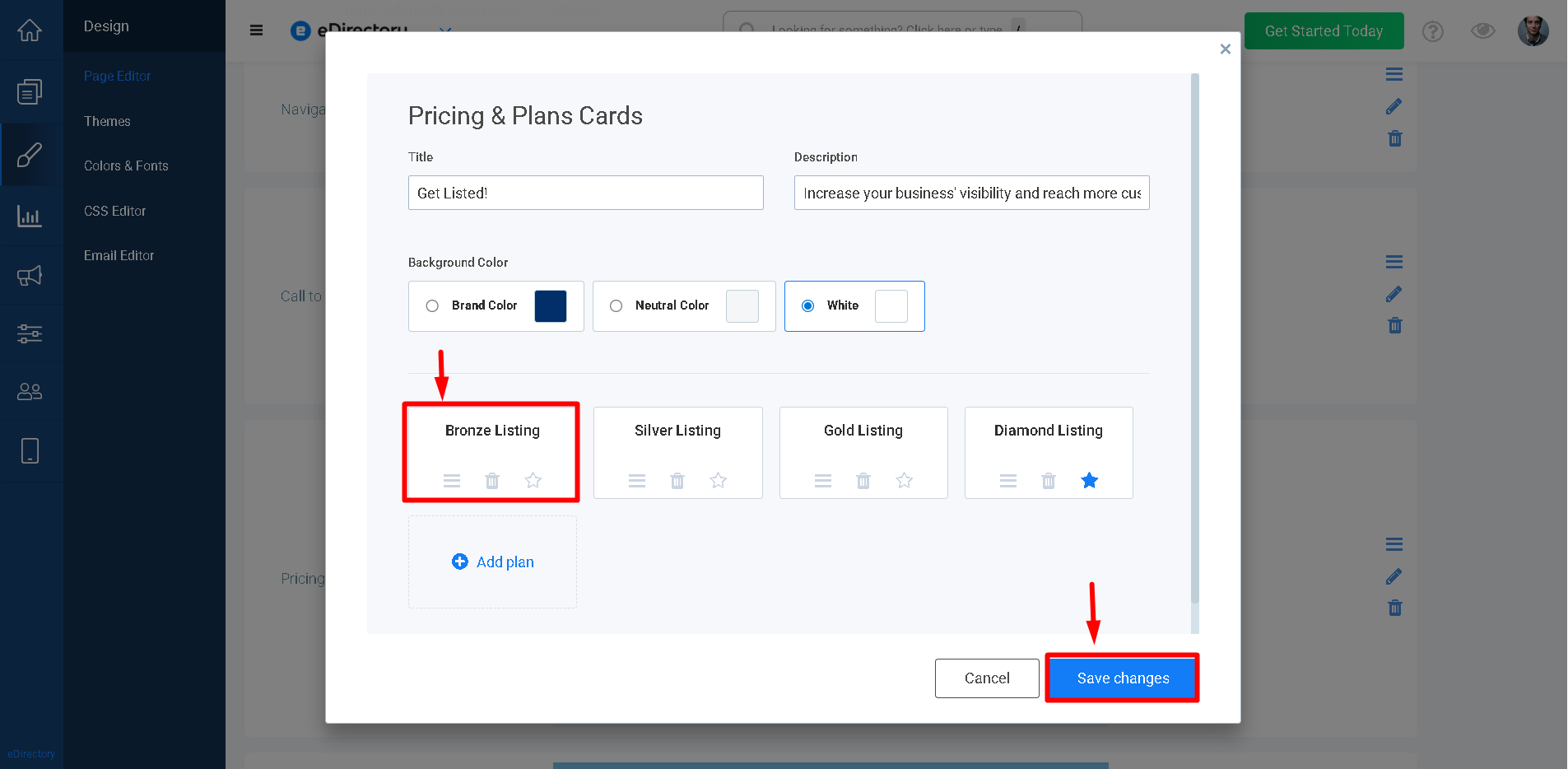Screen dimensions: 1568x769
Task: Edit pencil icon on Call to action row
Action: pos(1394,294)
